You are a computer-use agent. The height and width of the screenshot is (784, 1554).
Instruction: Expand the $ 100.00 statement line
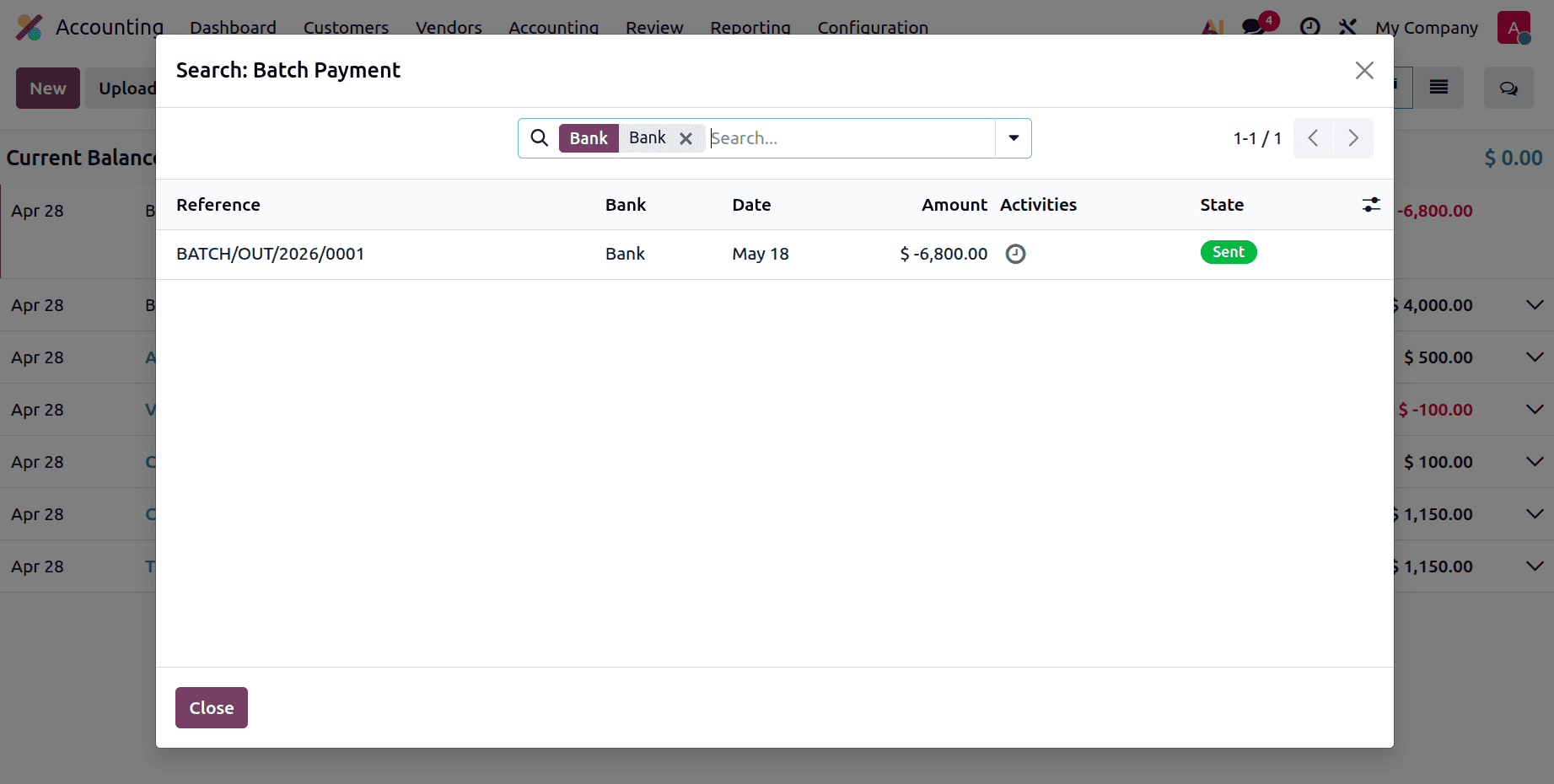(x=1535, y=461)
